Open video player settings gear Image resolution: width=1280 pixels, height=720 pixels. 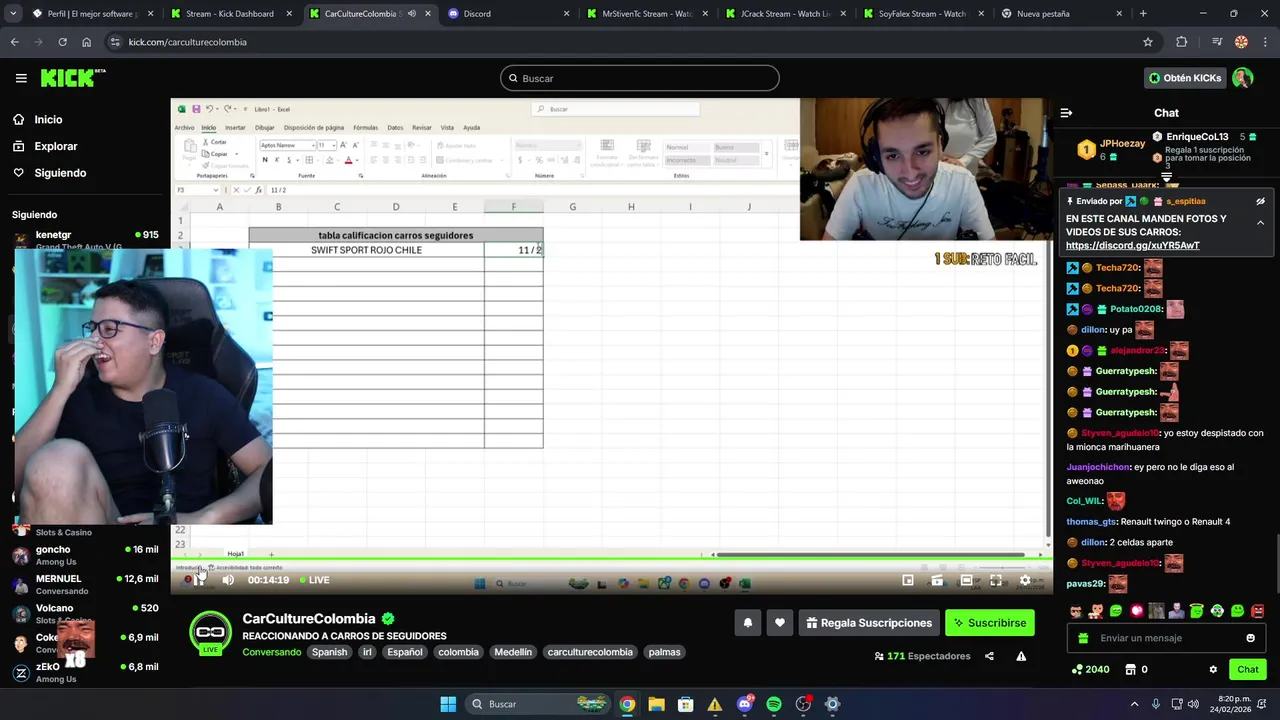point(1025,580)
